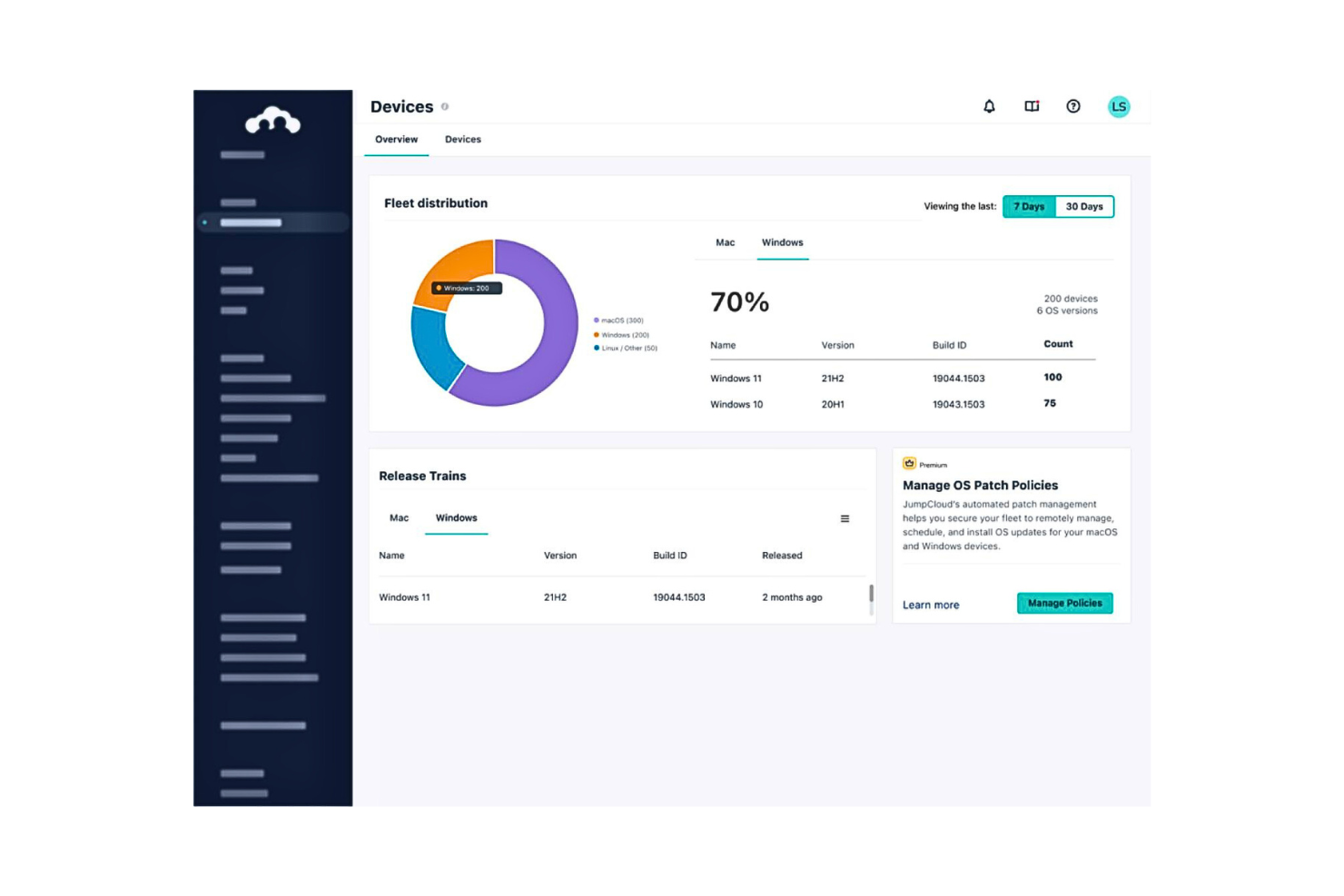Screen dimensions: 1344x896
Task: Select the Mac tab in Fleet distribution
Action: point(726,242)
